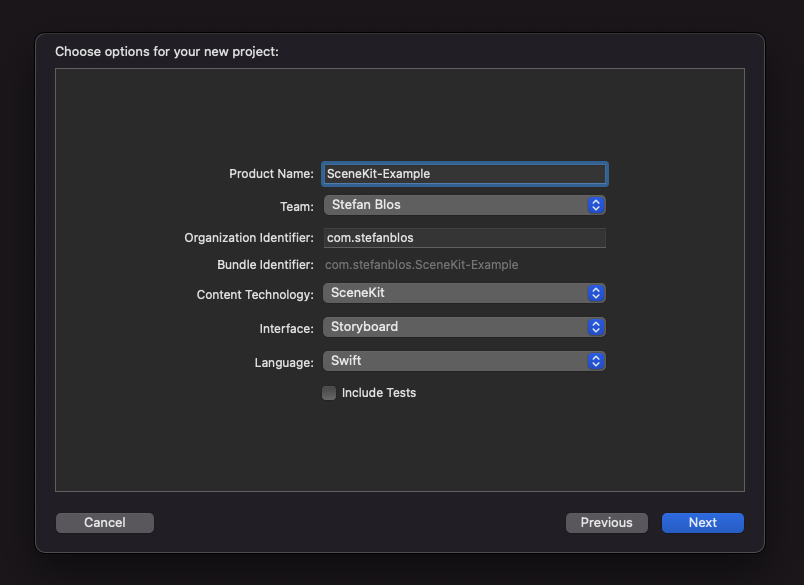Choose a different team via its dropdown
This screenshot has height=585, width=804.
coord(596,206)
